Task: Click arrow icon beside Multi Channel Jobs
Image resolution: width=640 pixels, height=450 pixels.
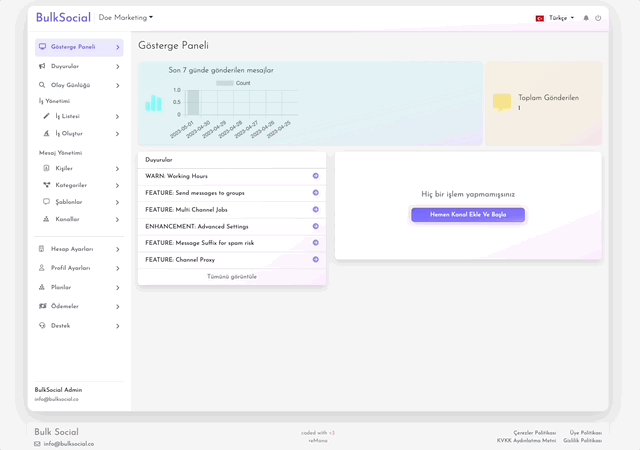Action: [x=315, y=209]
